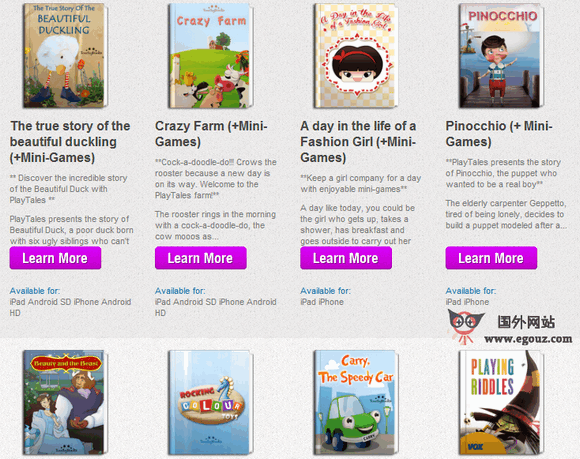580x459 pixels.
Task: Click Available for under Crazy Farm
Action: tap(180, 291)
